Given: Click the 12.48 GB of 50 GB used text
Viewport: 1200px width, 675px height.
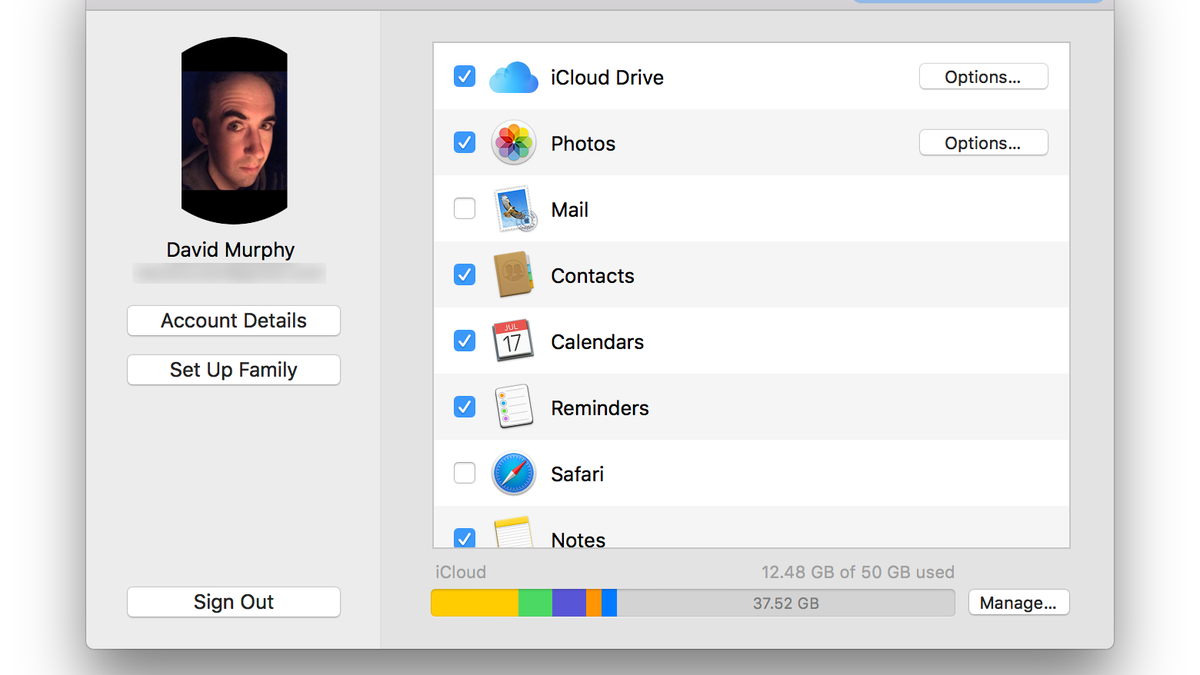Looking at the screenshot, I should (858, 573).
